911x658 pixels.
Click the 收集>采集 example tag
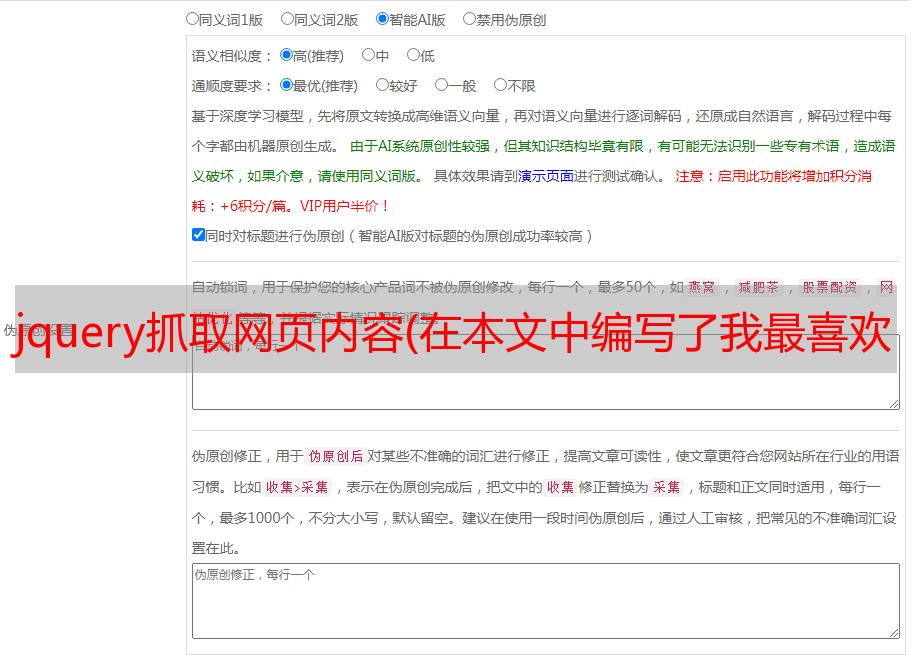click(297, 487)
